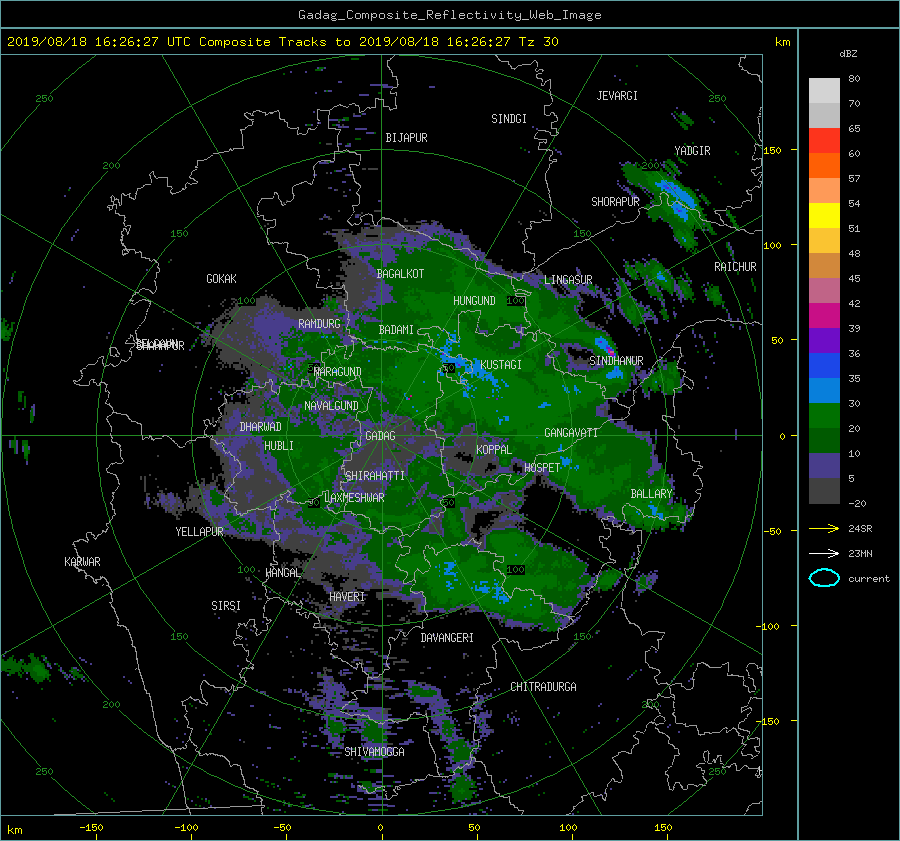The height and width of the screenshot is (841, 900).
Task: Click the GOKAK town label
Action: tap(221, 279)
